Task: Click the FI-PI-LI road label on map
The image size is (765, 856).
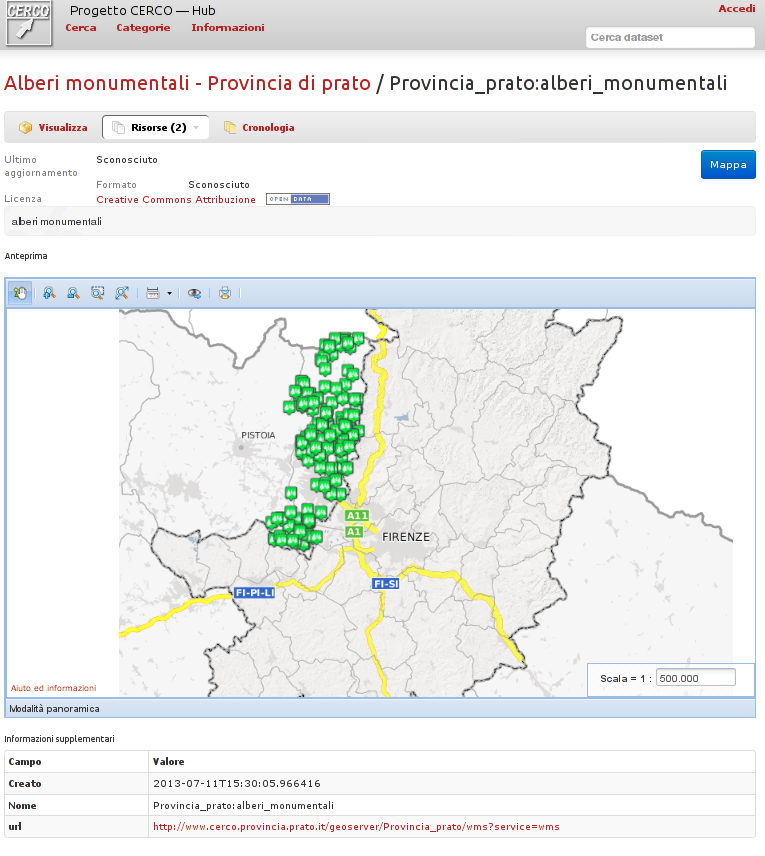Action: click(x=254, y=593)
